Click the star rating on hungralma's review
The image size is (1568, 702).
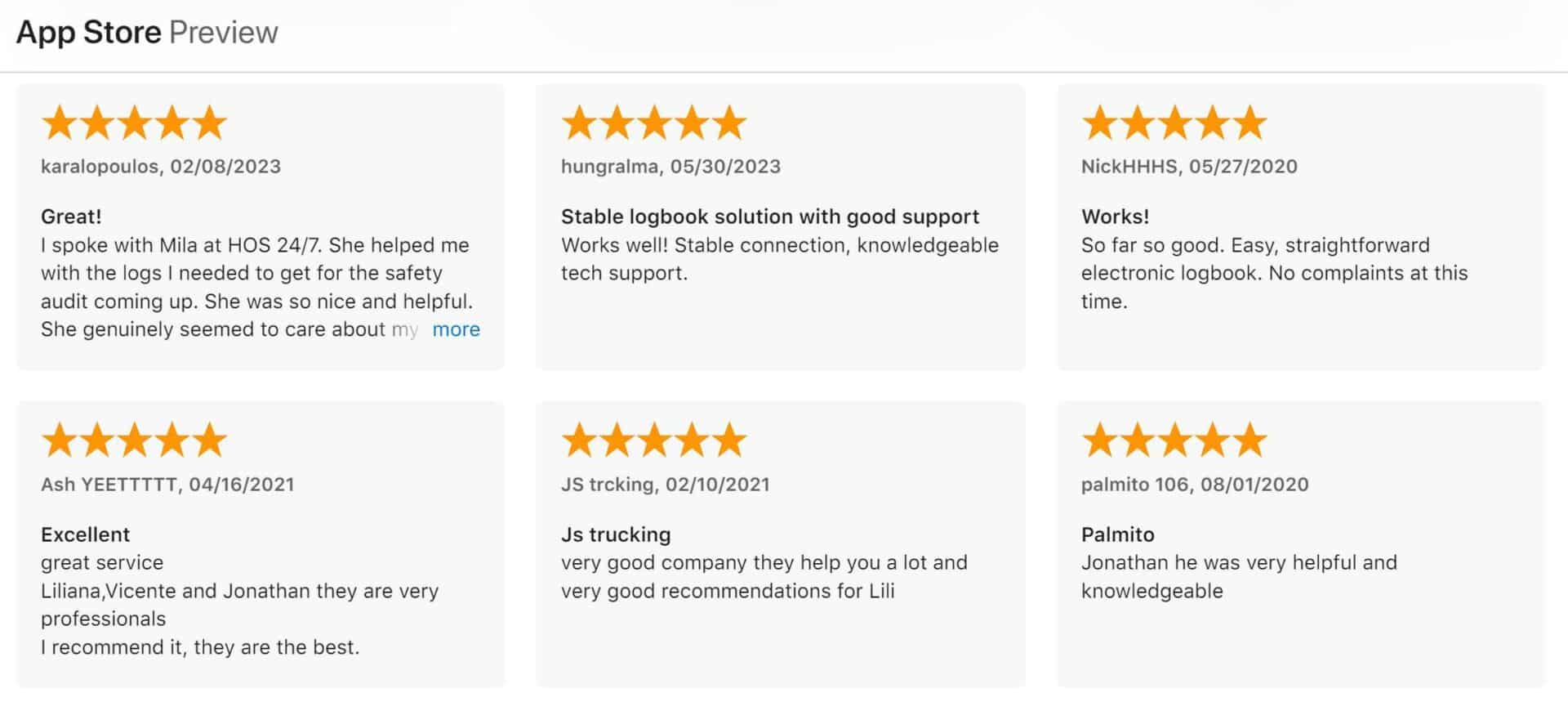(x=654, y=123)
